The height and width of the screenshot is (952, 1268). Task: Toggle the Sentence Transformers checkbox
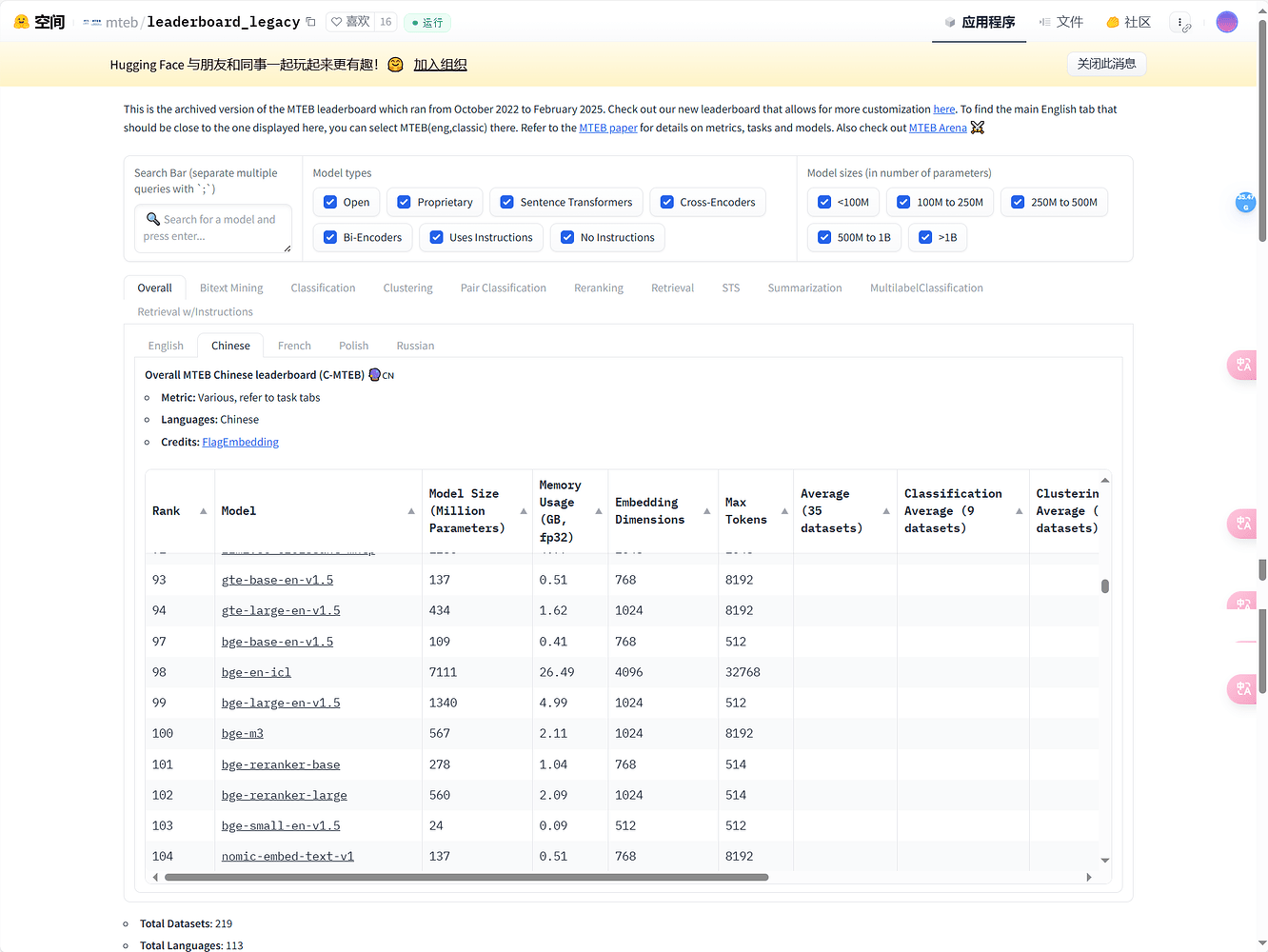pos(507,202)
